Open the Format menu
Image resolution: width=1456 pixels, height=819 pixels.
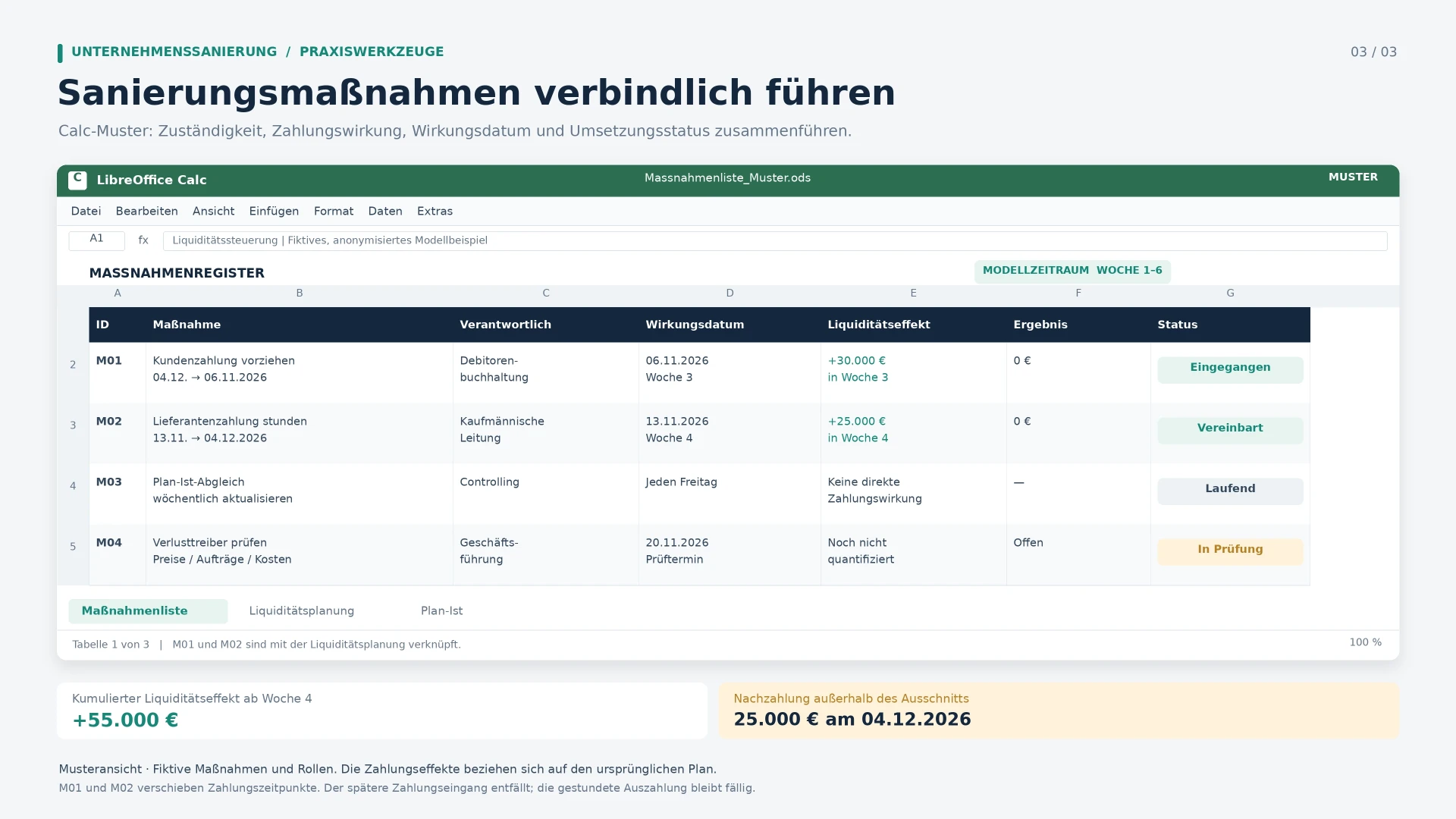(334, 212)
